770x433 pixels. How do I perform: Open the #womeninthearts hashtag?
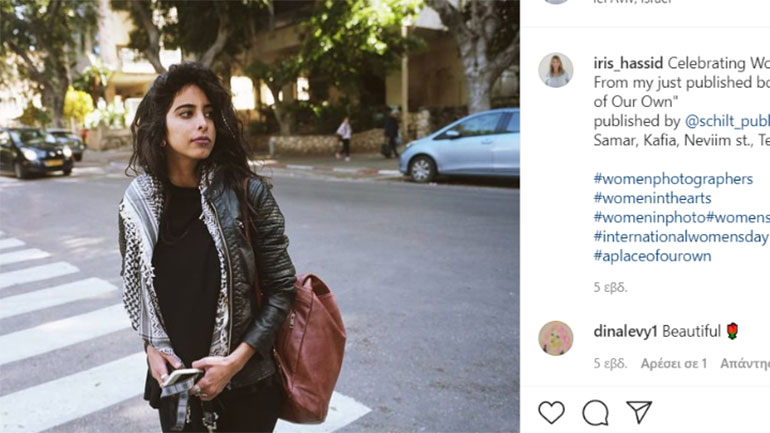click(x=652, y=198)
